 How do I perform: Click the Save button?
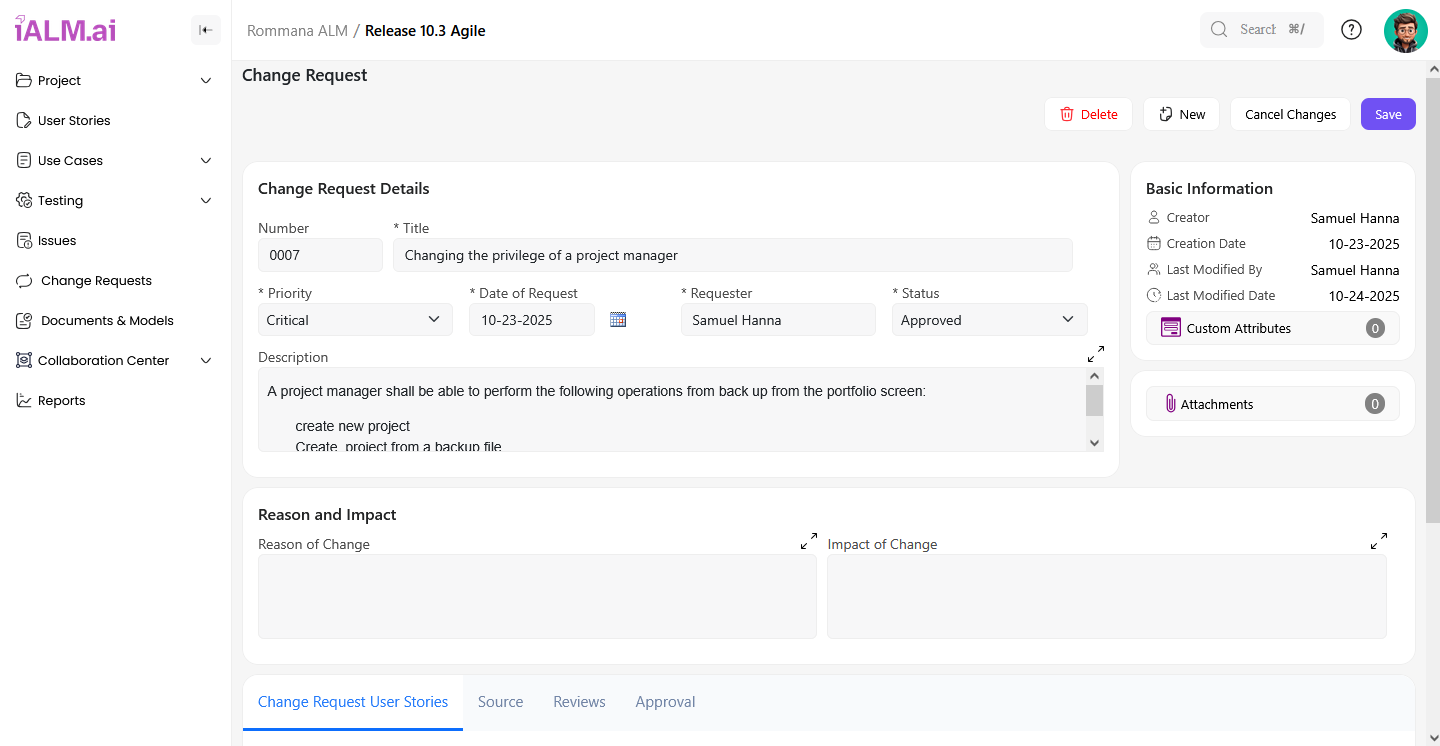(1387, 114)
